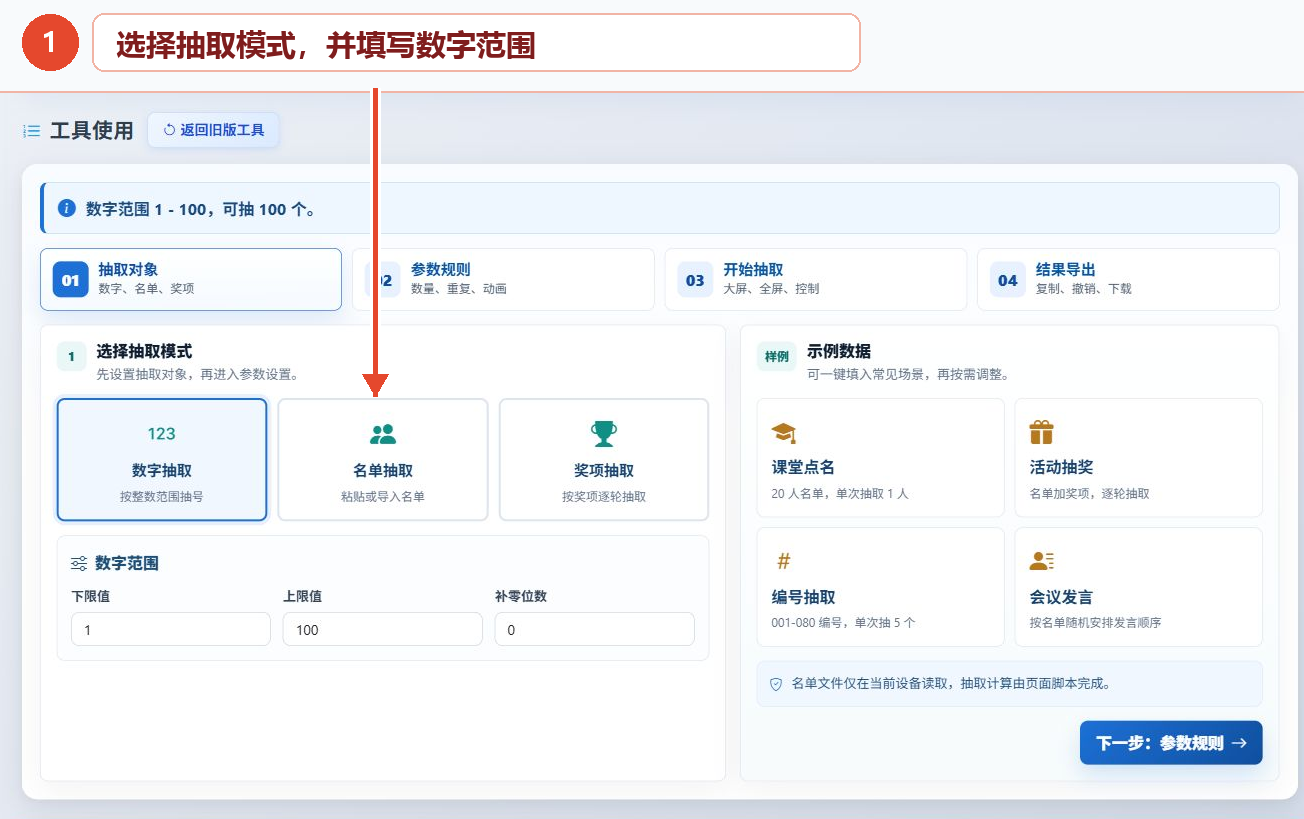
Task: Click the 01 step number badge
Action: pyautogui.click(x=71, y=280)
